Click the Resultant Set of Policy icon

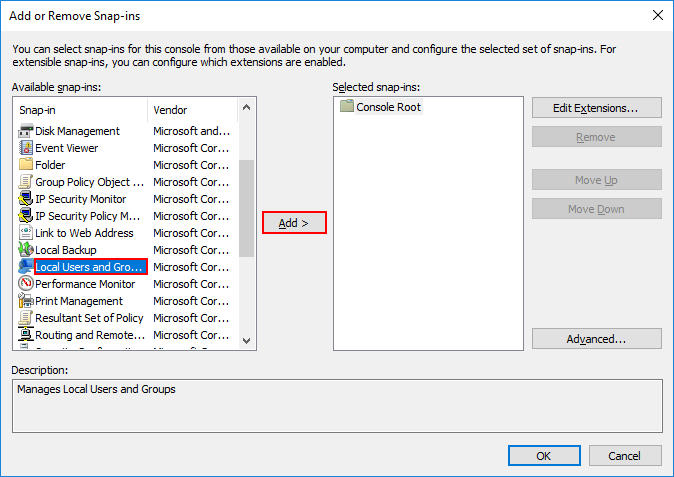(26, 318)
